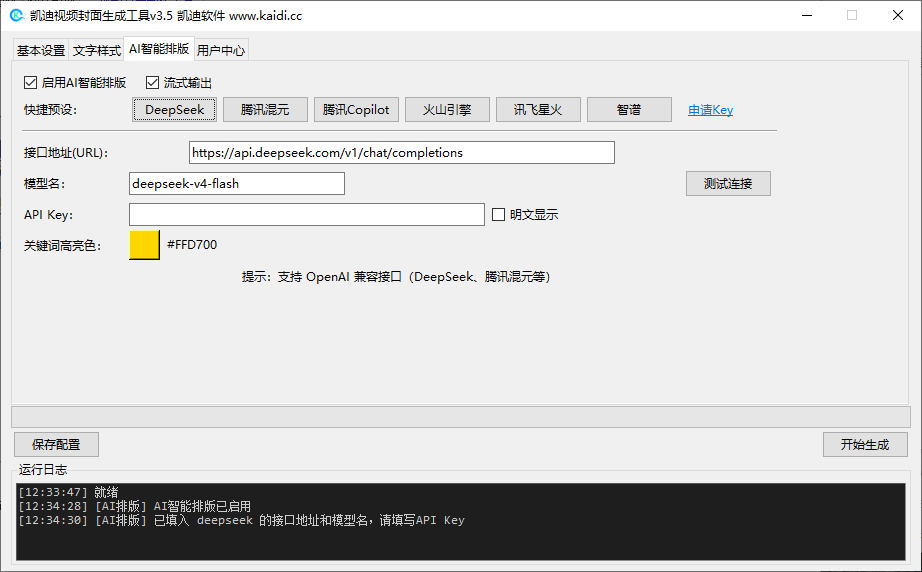
Task: Click the AI智能排版已启用 log entry
Action: click(135, 506)
